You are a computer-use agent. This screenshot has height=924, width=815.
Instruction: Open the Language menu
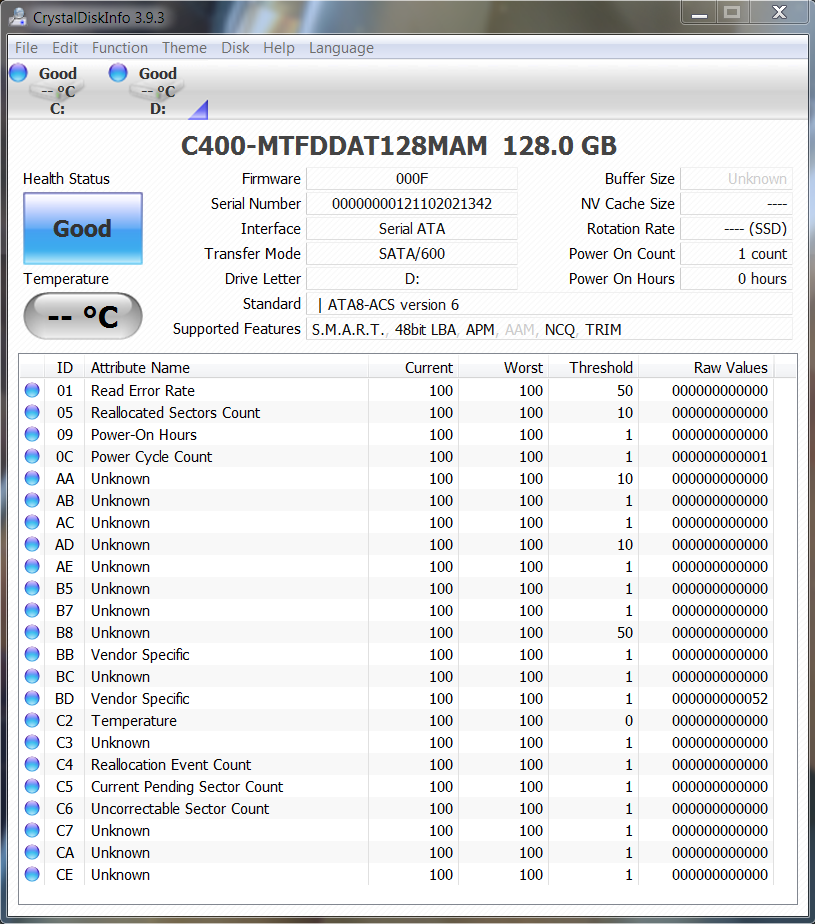pos(341,48)
